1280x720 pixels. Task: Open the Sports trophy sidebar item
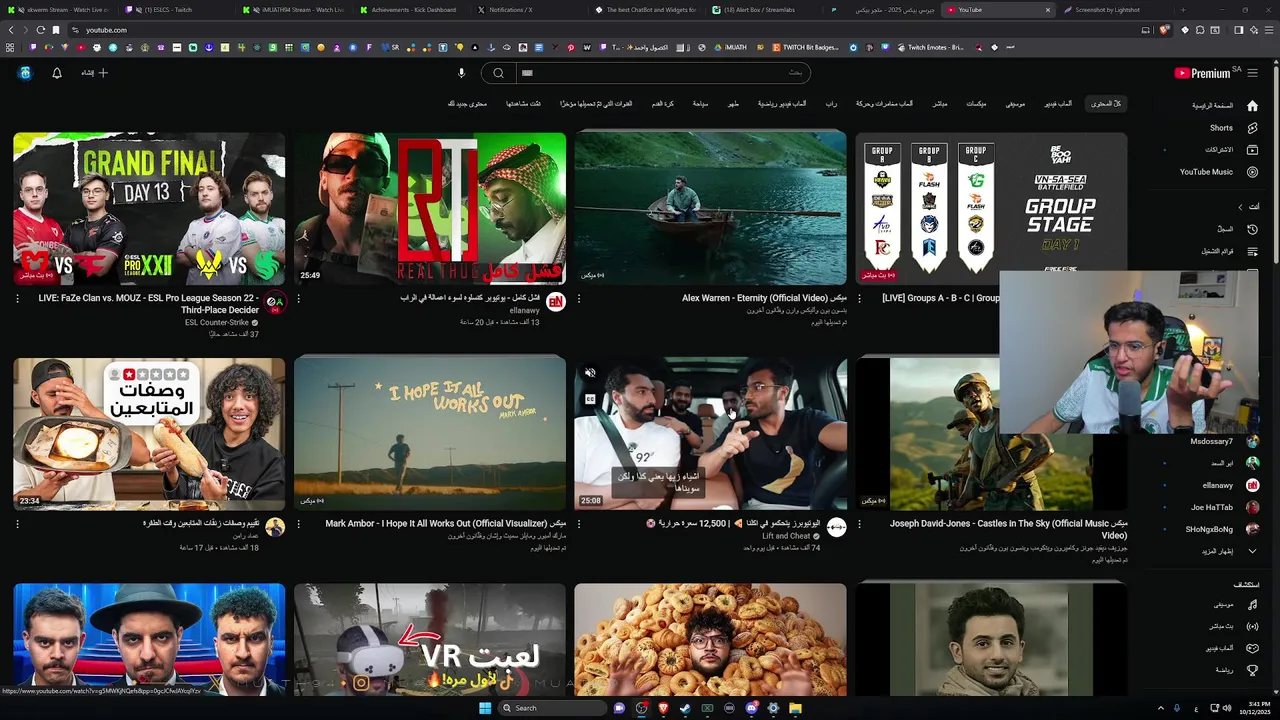1252,670
